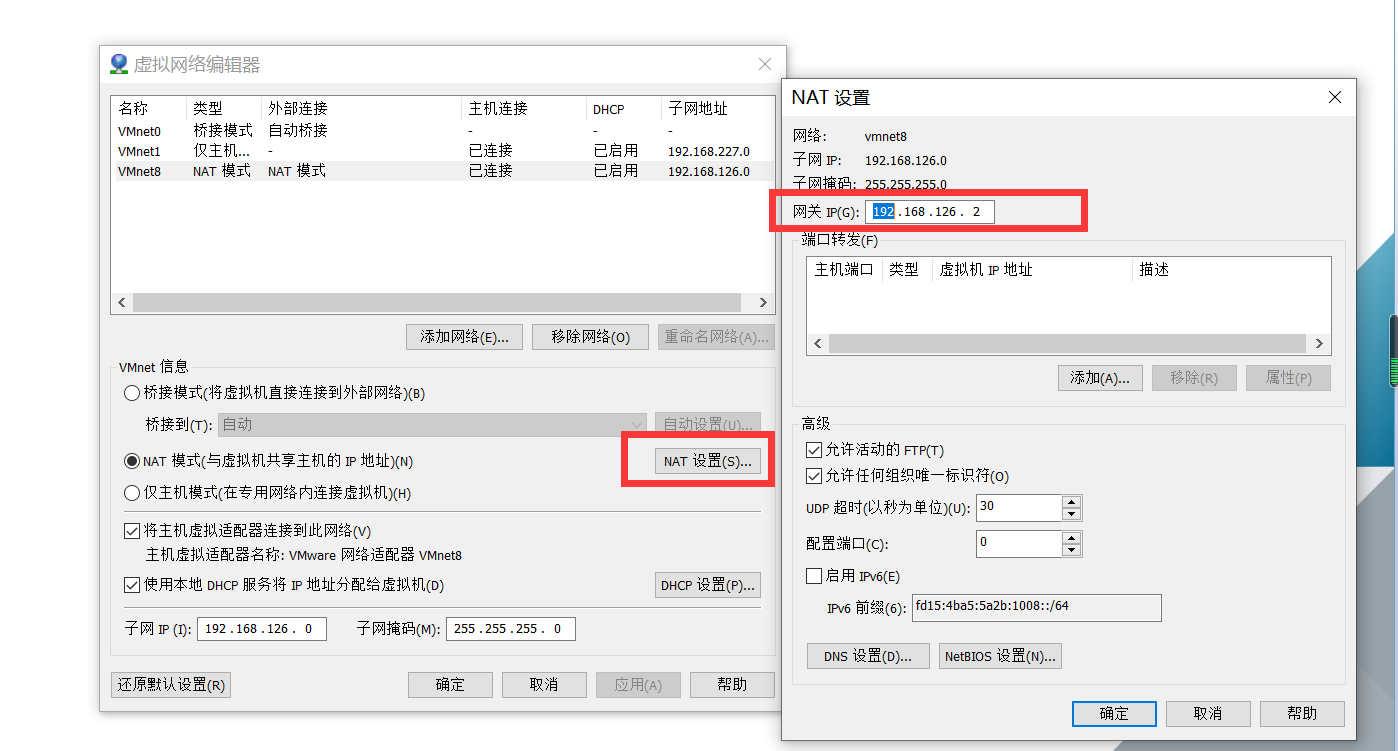This screenshot has height=751, width=1398.
Task: Click 确定 in NAT 设置 dialog
Action: click(1114, 714)
